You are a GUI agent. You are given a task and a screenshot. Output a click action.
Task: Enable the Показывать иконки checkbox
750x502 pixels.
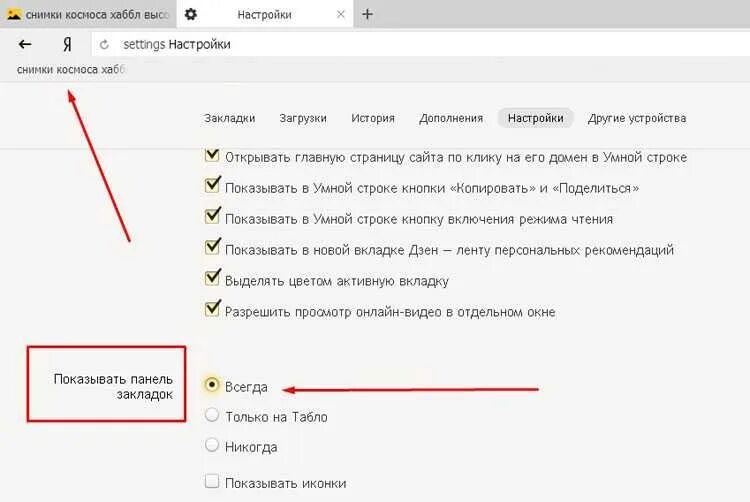pos(211,481)
